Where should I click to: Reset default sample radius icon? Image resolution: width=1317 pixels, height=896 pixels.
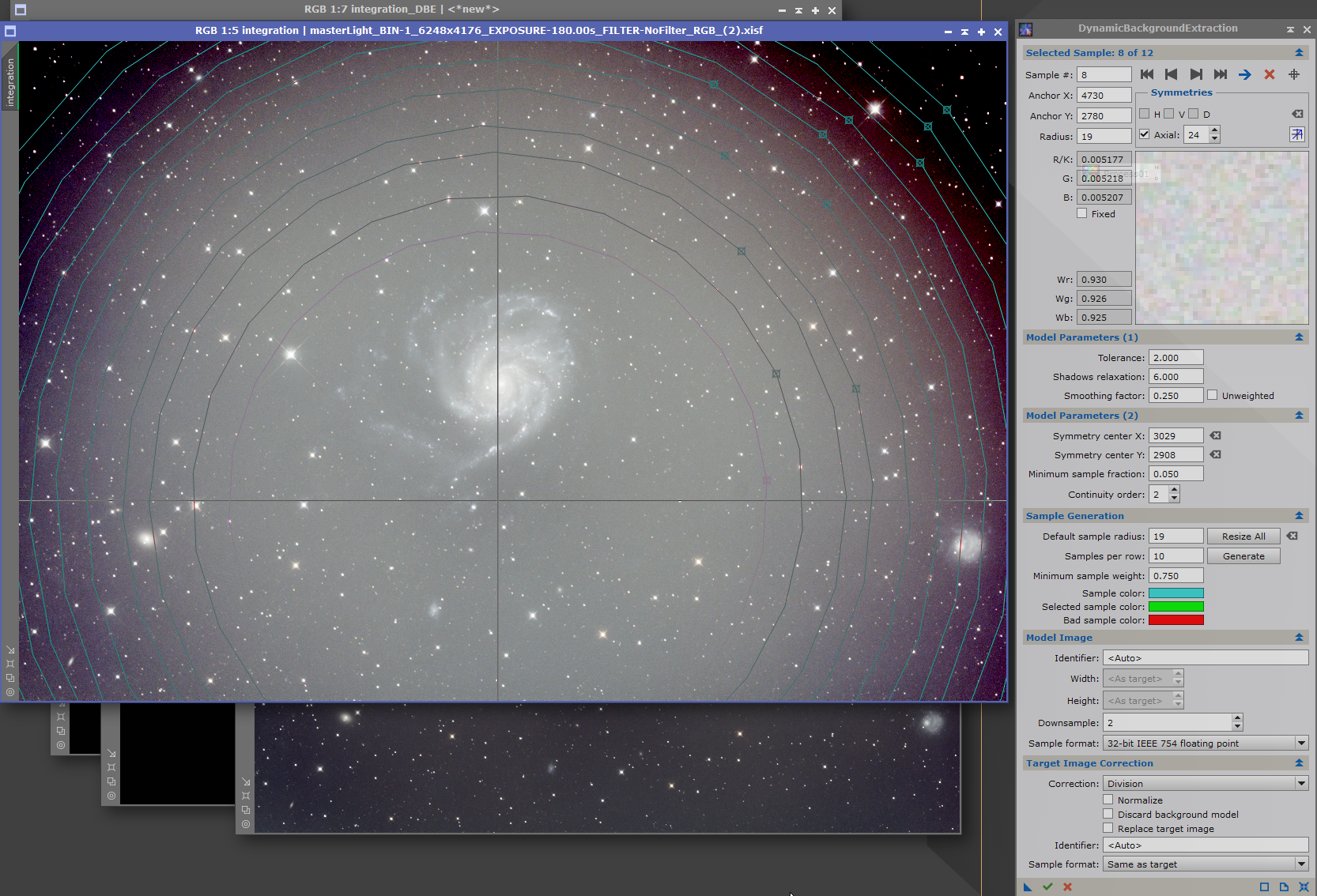pyautogui.click(x=1292, y=536)
